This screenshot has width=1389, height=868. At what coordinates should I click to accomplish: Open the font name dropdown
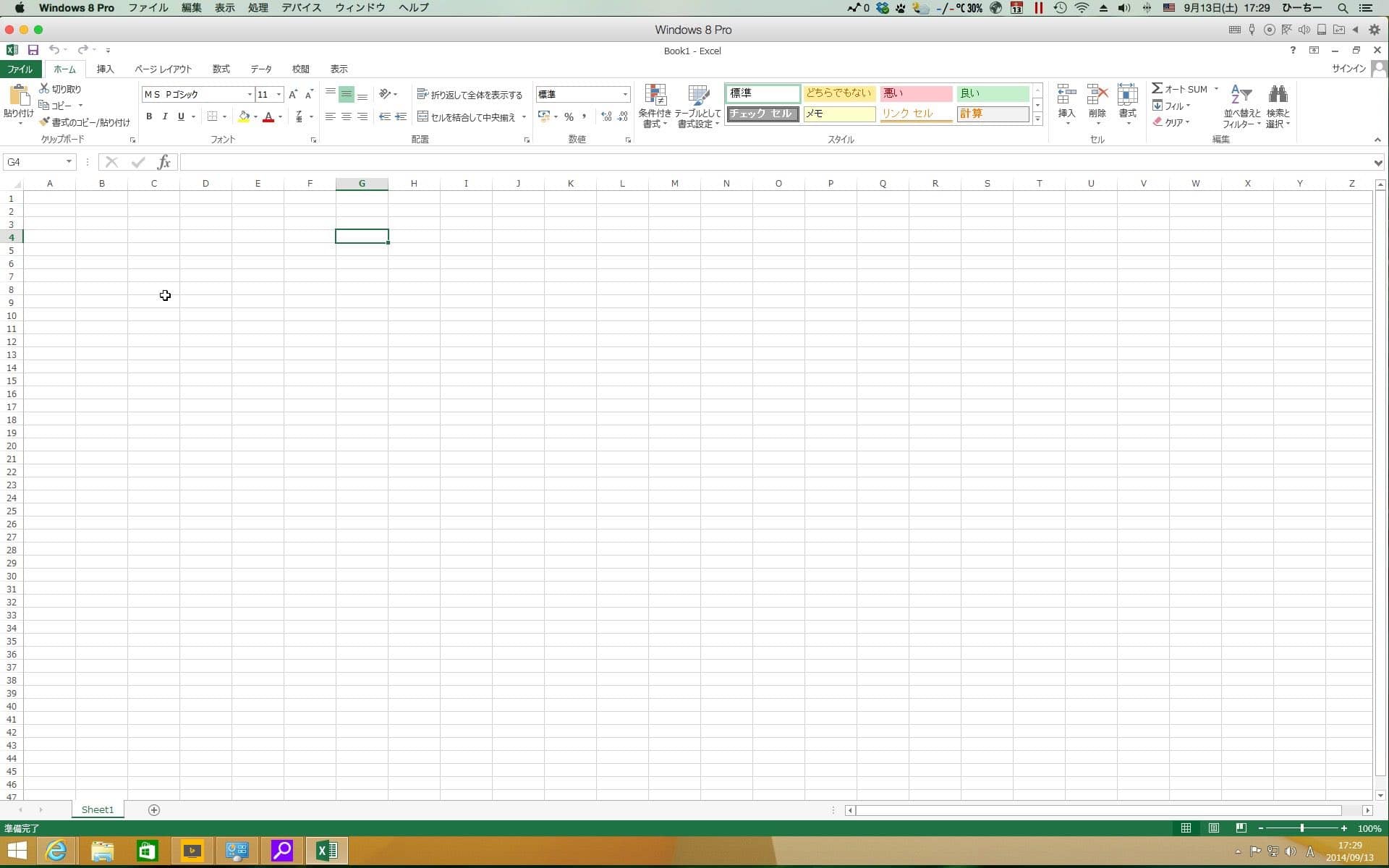[250, 95]
